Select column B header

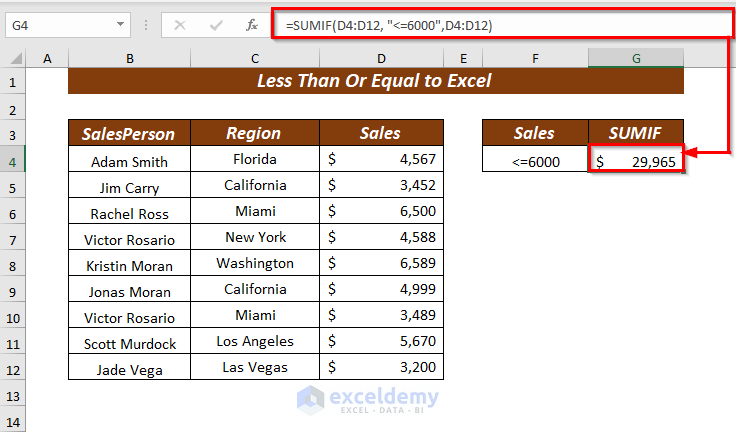pos(129,59)
